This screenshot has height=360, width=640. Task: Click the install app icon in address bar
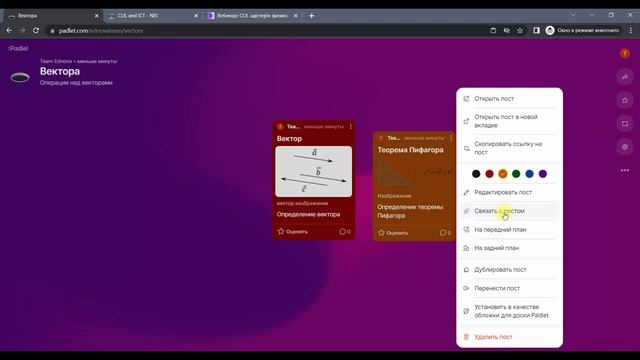click(x=493, y=30)
